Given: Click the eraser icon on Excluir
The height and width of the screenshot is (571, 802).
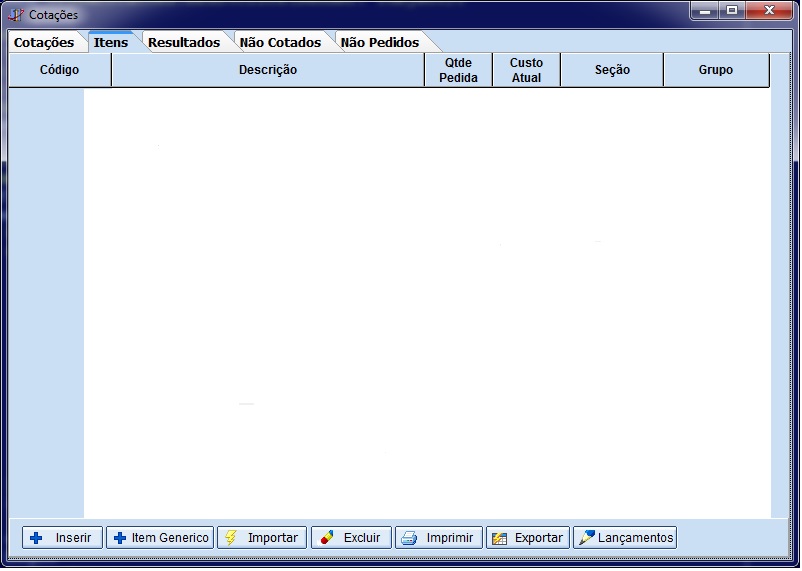Looking at the screenshot, I should click(x=326, y=537).
